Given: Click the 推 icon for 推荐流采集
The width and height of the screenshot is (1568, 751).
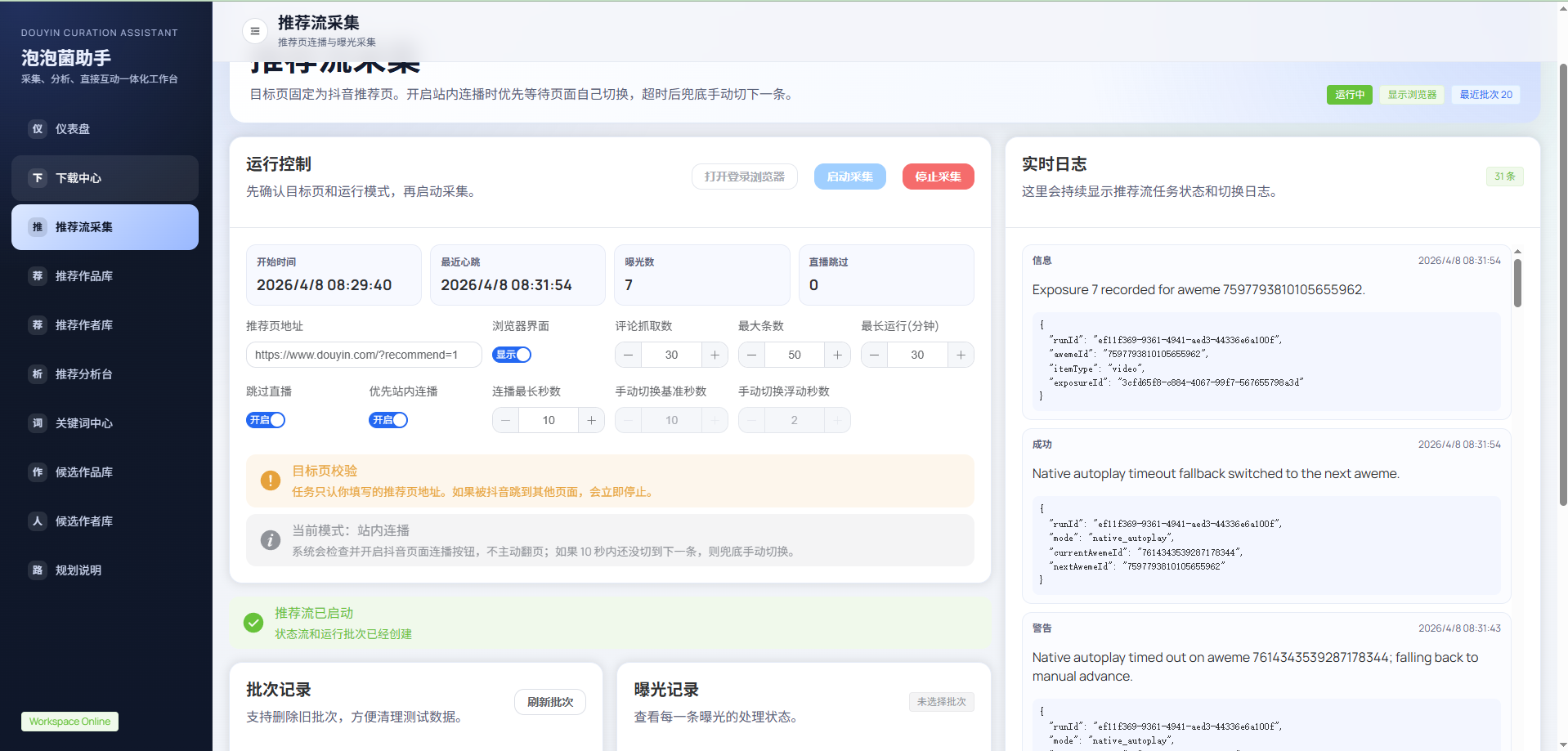Looking at the screenshot, I should click(38, 227).
